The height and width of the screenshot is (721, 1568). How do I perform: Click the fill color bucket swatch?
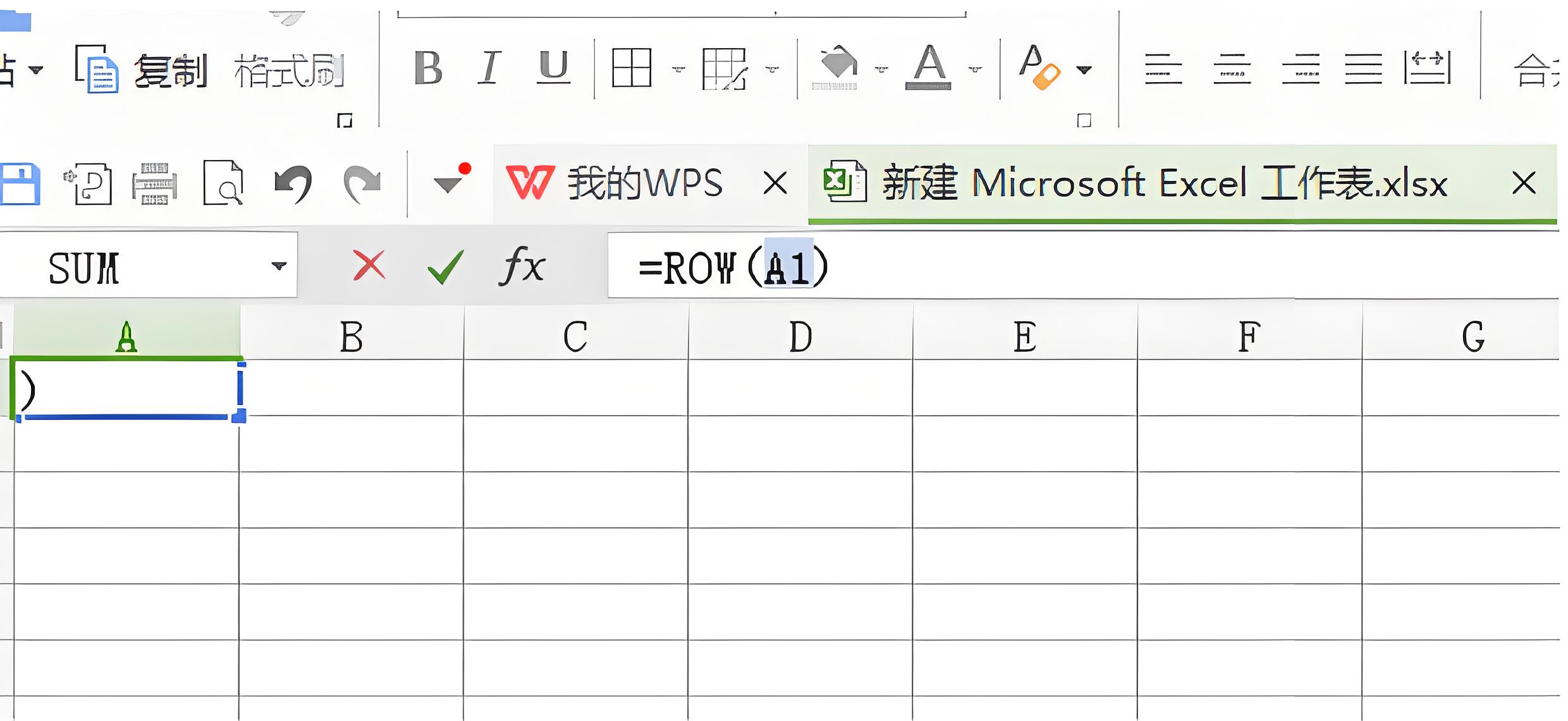[836, 68]
